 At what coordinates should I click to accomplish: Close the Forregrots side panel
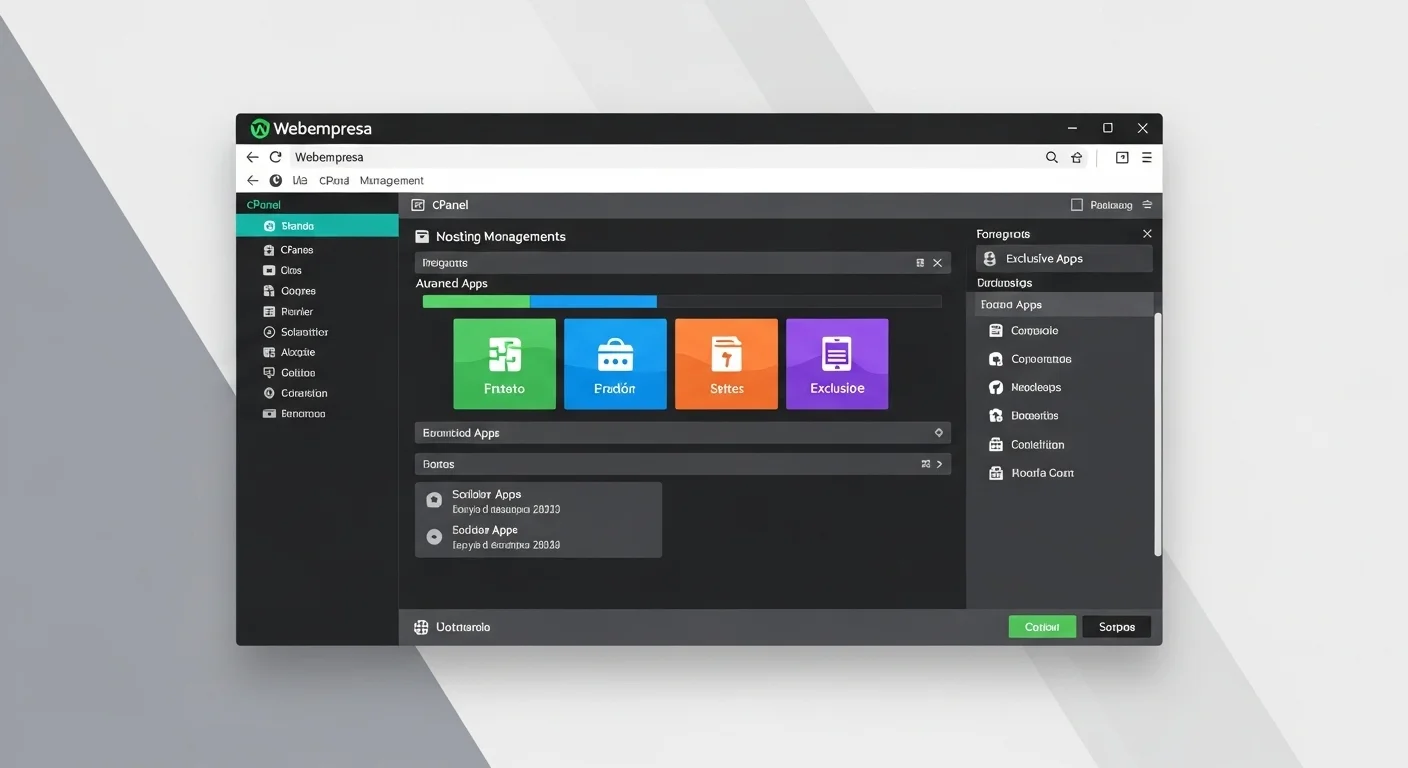click(1147, 233)
